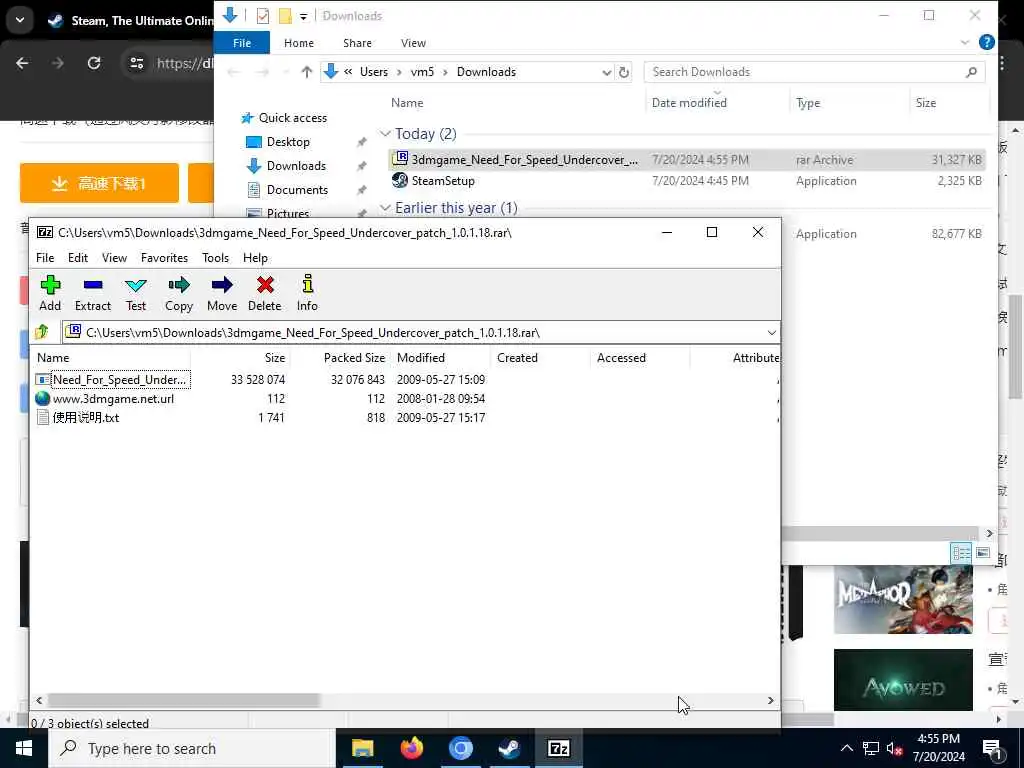The width and height of the screenshot is (1024, 768).
Task: Open 7-Zip View menu
Action: pyautogui.click(x=114, y=258)
